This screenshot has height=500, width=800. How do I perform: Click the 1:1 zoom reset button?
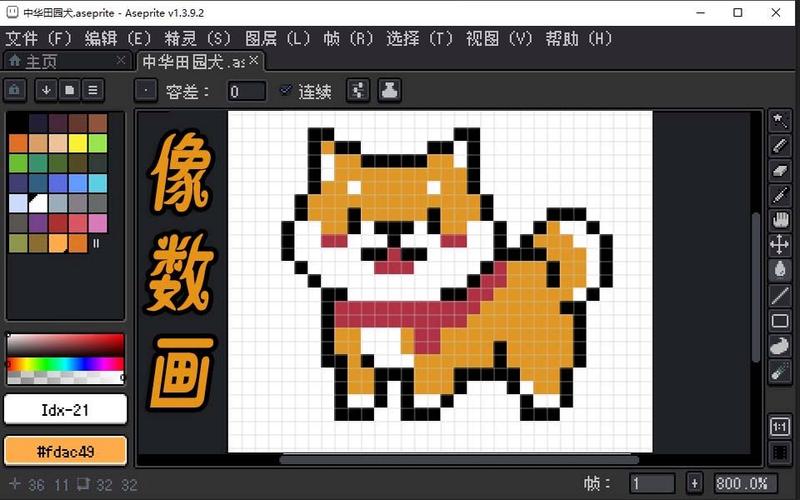[780, 427]
